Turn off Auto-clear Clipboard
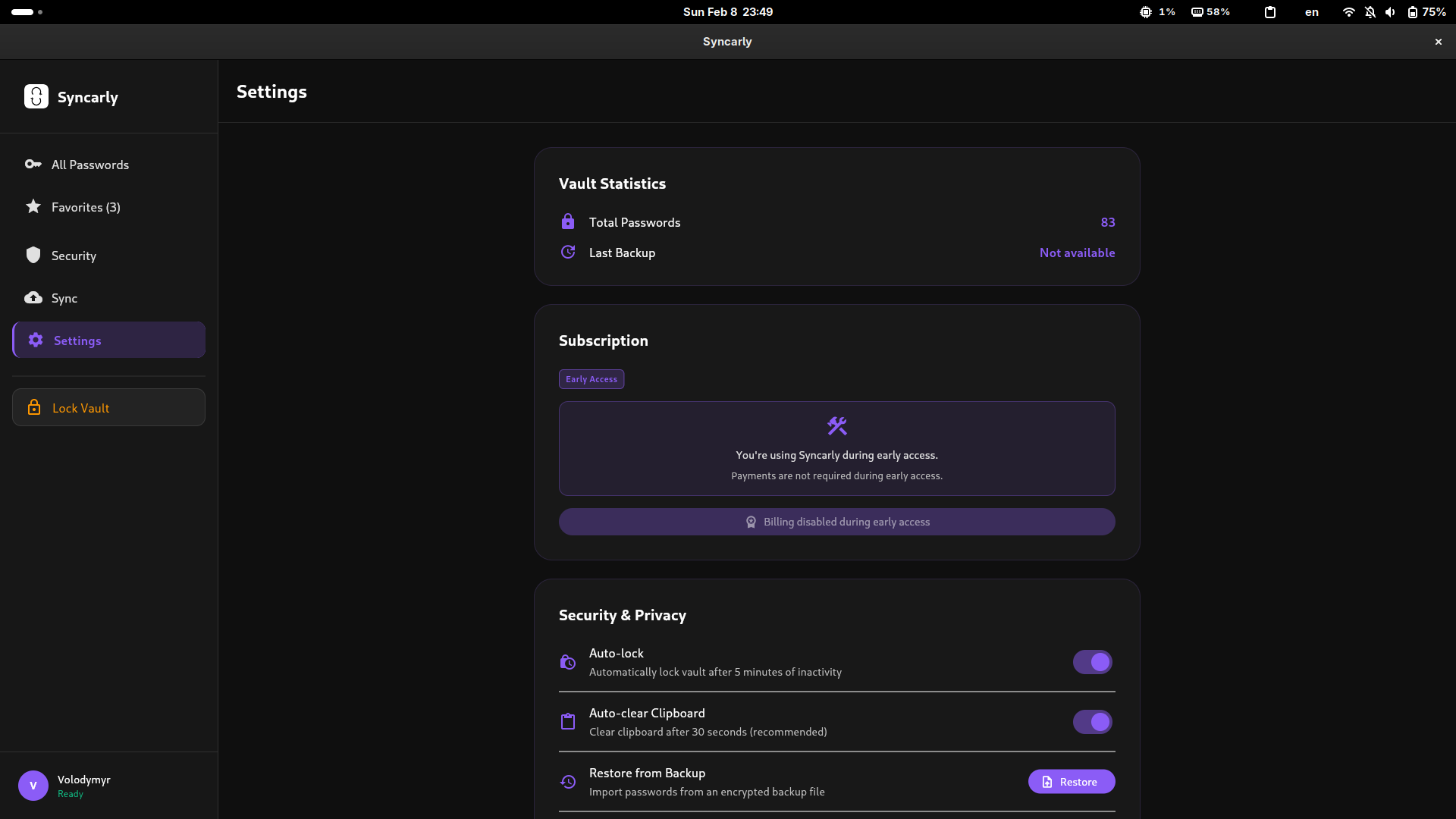 tap(1092, 721)
